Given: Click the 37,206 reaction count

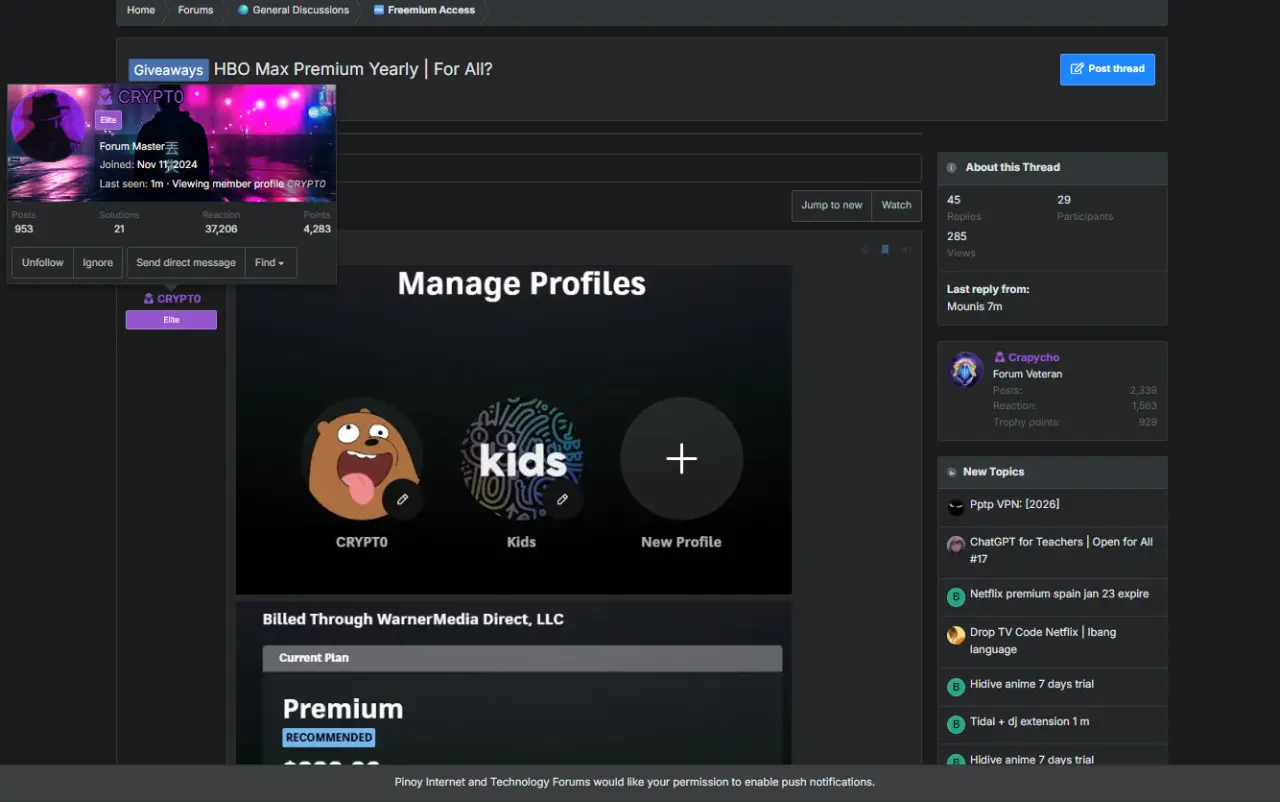Looking at the screenshot, I should coord(221,229).
